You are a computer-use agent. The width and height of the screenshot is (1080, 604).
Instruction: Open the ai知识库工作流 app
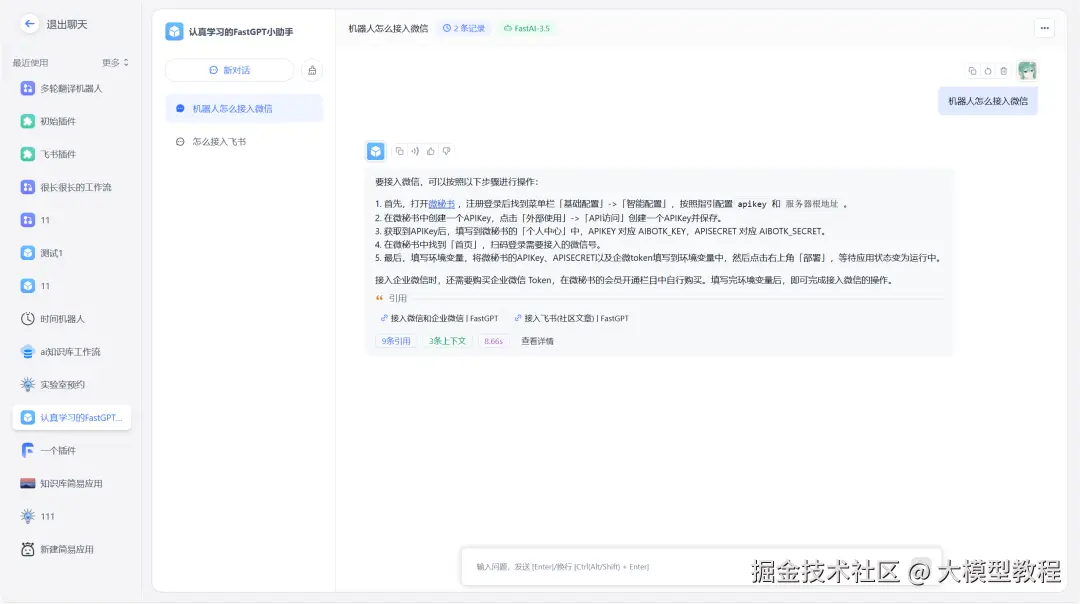(x=72, y=352)
